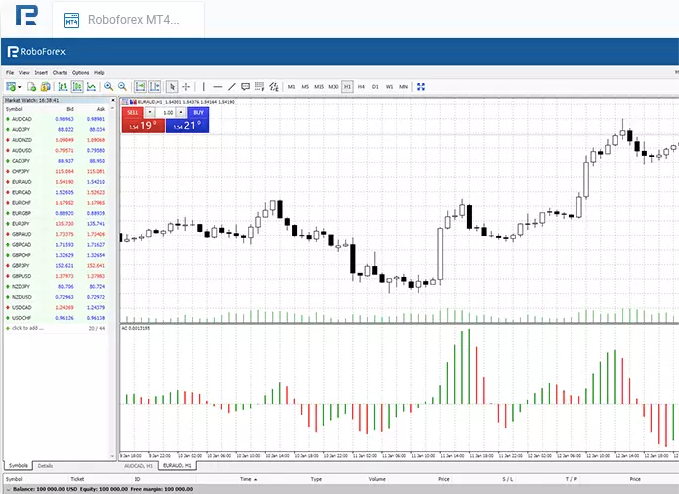Viewport: 679px width, 494px height.
Task: Click the fullscreen icon in the toolbar
Action: tap(421, 87)
